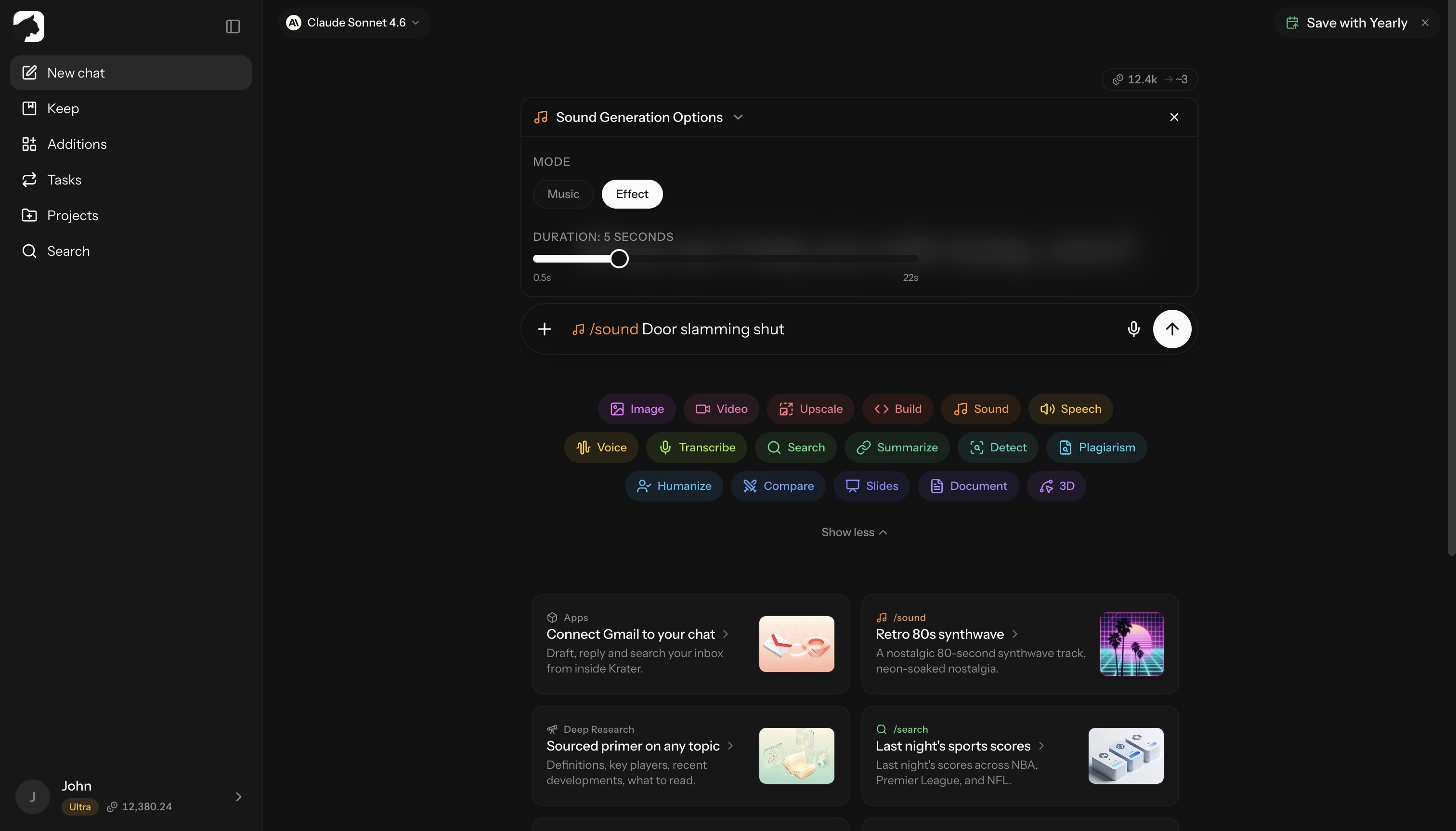Image resolution: width=1456 pixels, height=831 pixels.
Task: Select the Effect mode option
Action: click(x=632, y=194)
